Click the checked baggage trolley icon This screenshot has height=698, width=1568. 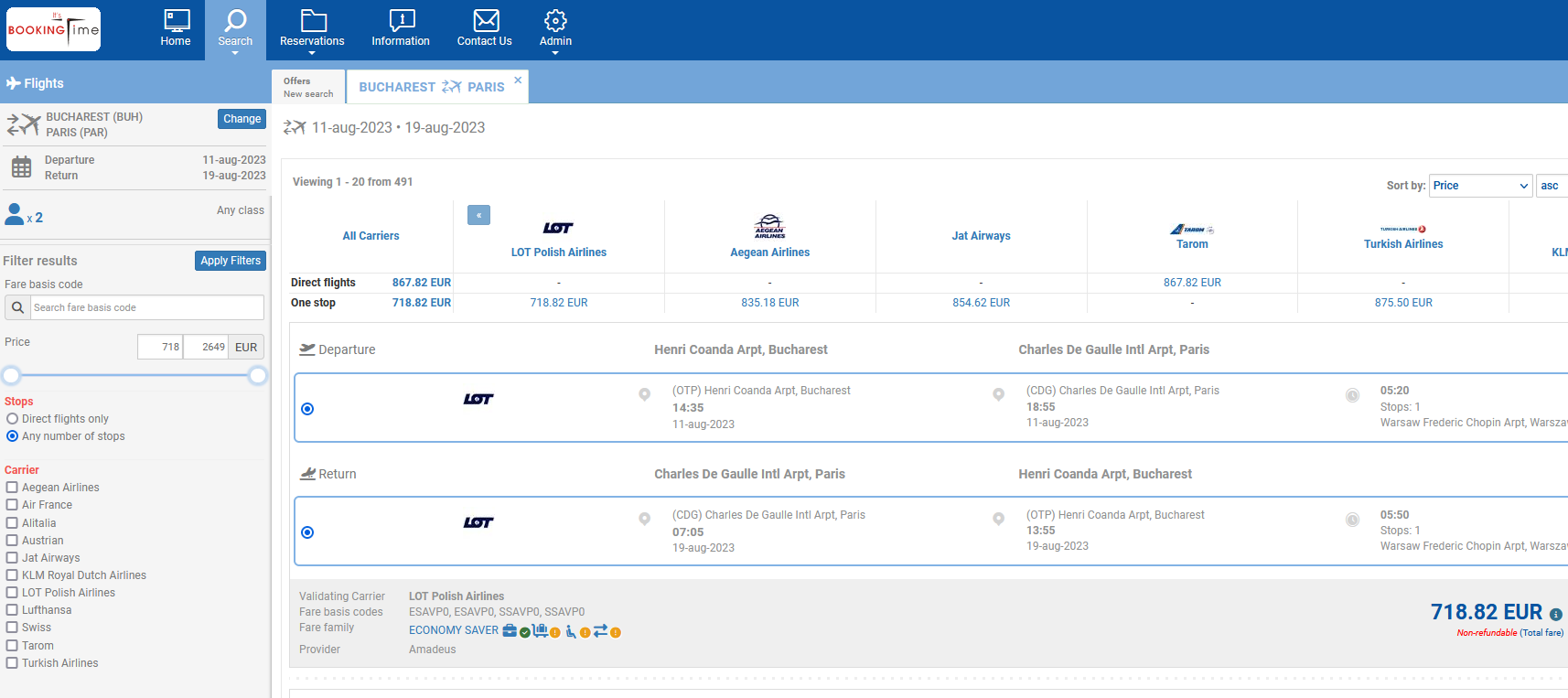coord(541,630)
